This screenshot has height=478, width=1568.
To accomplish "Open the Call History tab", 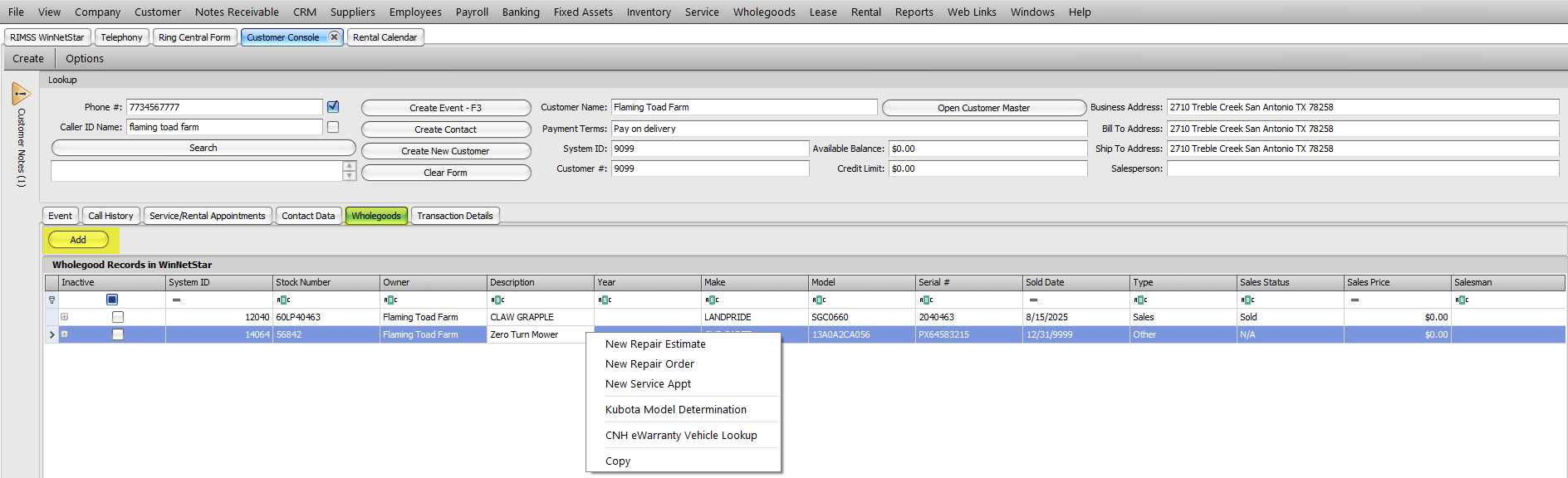I will [110, 216].
